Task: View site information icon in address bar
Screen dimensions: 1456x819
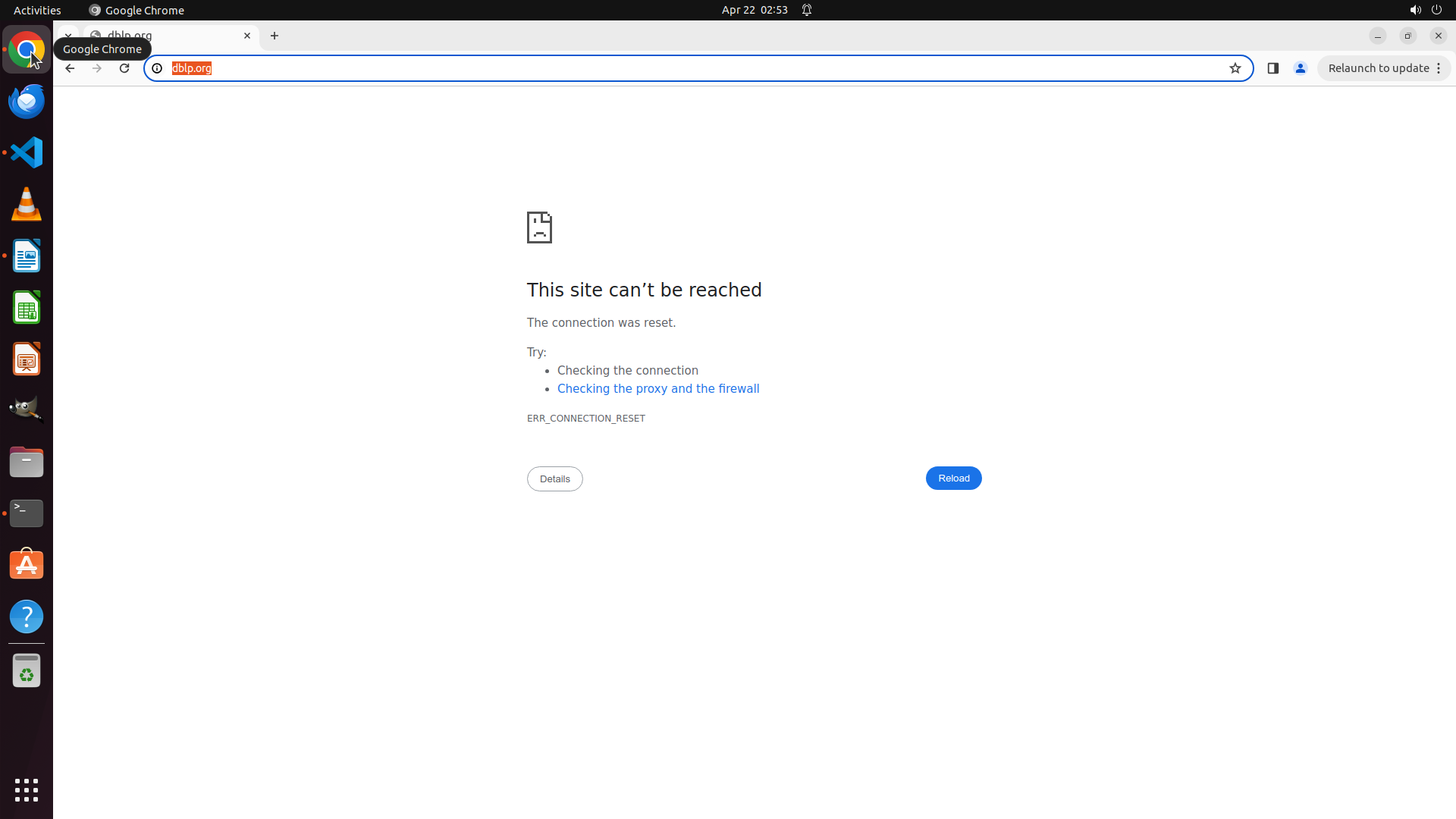Action: tap(157, 68)
